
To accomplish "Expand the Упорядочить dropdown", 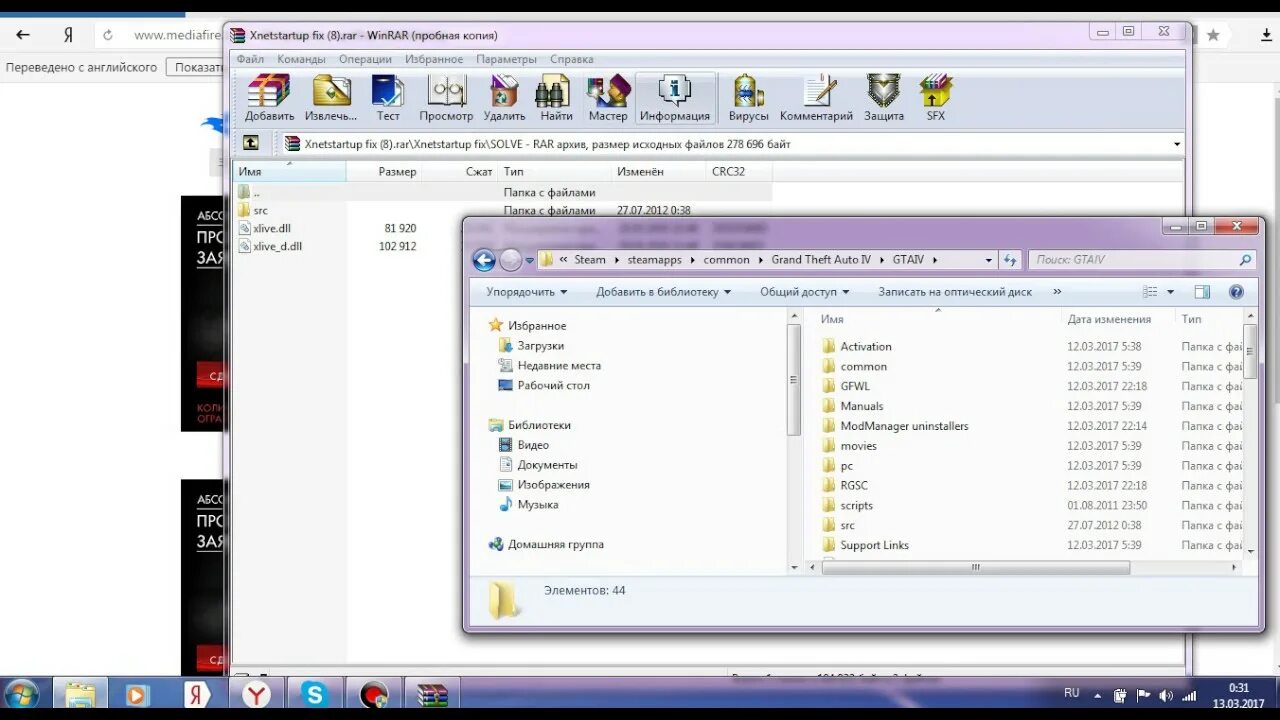I will [x=526, y=292].
